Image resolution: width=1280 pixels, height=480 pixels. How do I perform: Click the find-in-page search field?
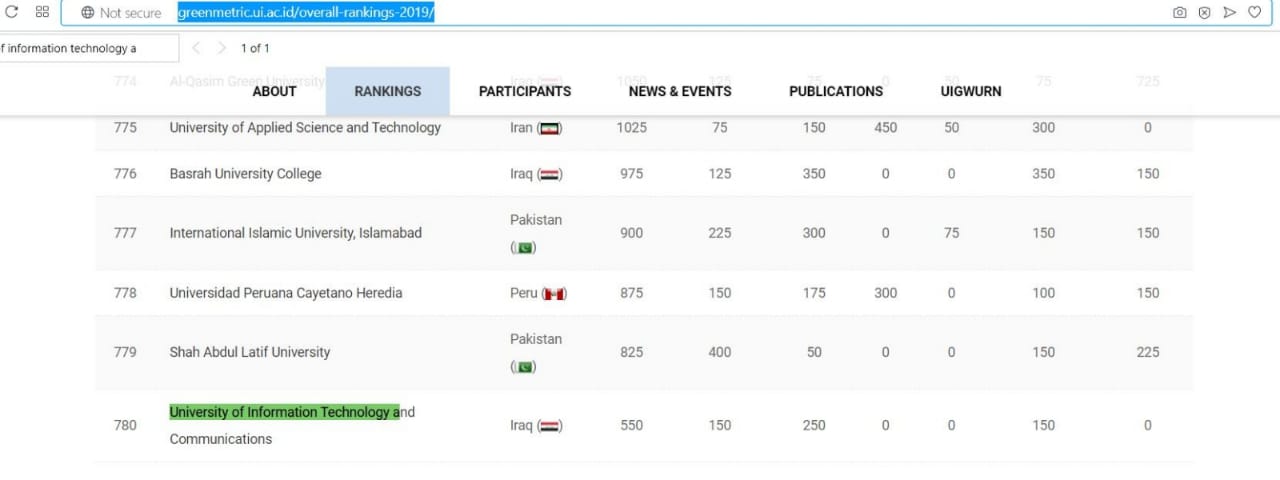point(88,48)
